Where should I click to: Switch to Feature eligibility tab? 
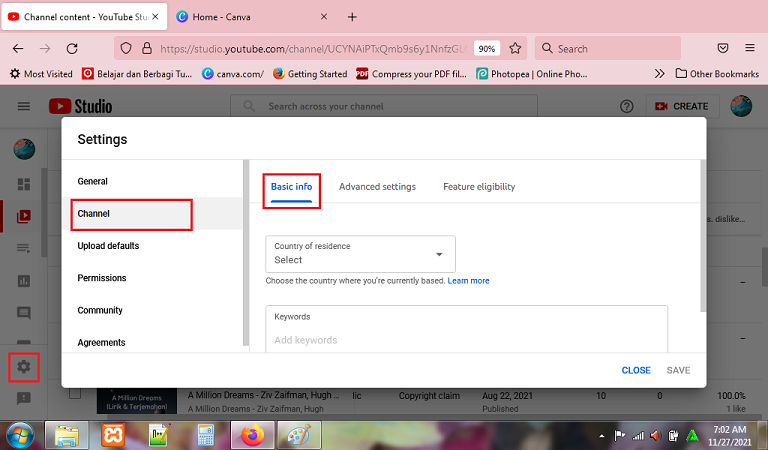tap(479, 187)
